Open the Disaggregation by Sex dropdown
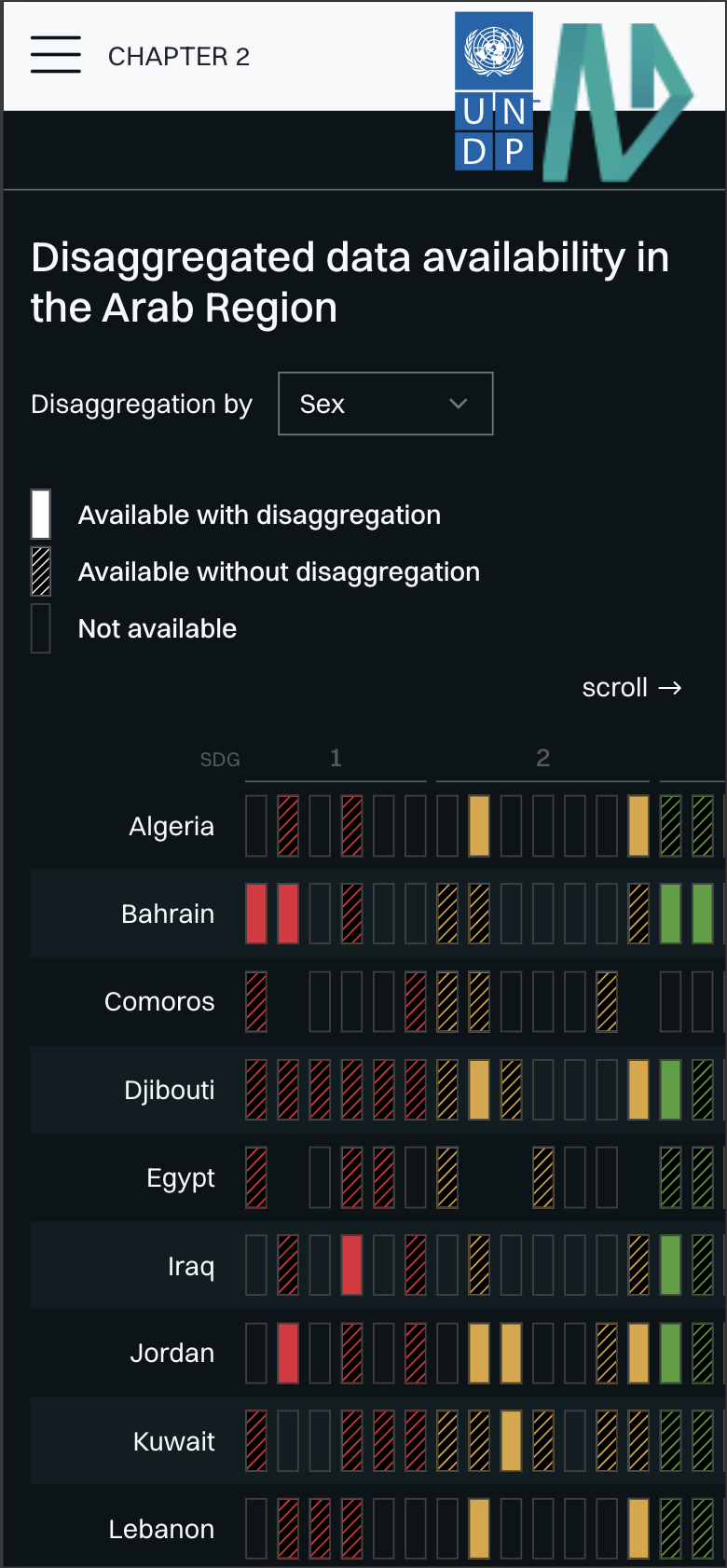The width and height of the screenshot is (727, 1568). pyautogui.click(x=386, y=404)
